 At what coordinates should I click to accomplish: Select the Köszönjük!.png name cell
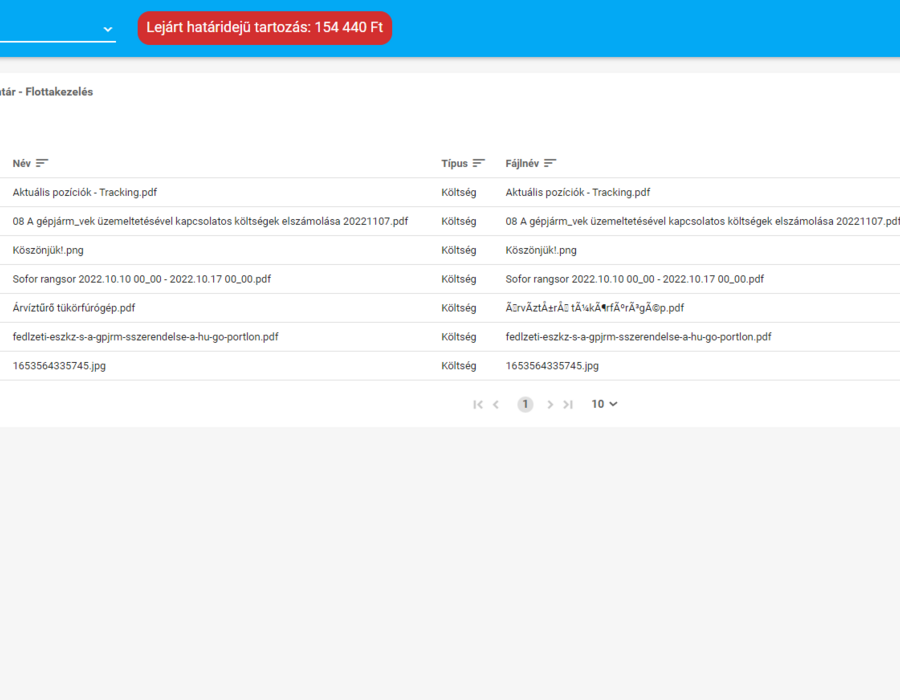(x=48, y=250)
